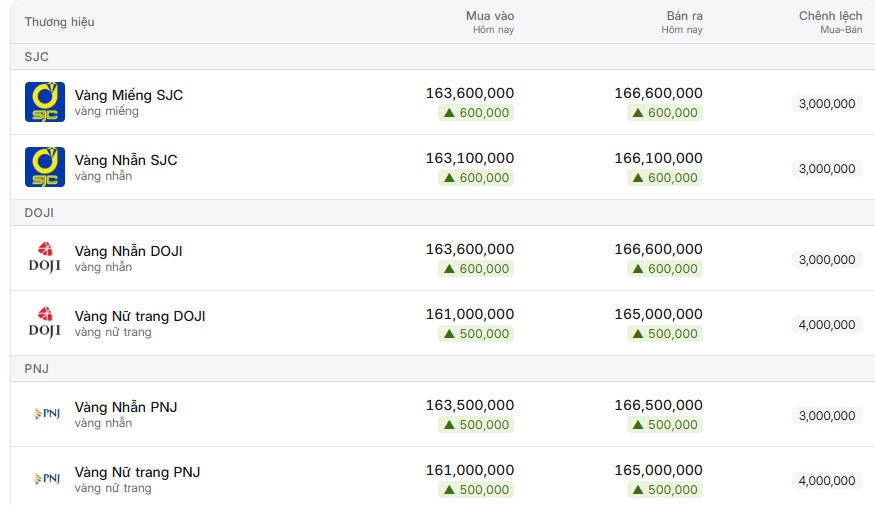Screen dimensions: 875x505
Task: Click the 600,000 buy change badge for Vàng Nhẫn DOJI
Action: click(x=476, y=269)
